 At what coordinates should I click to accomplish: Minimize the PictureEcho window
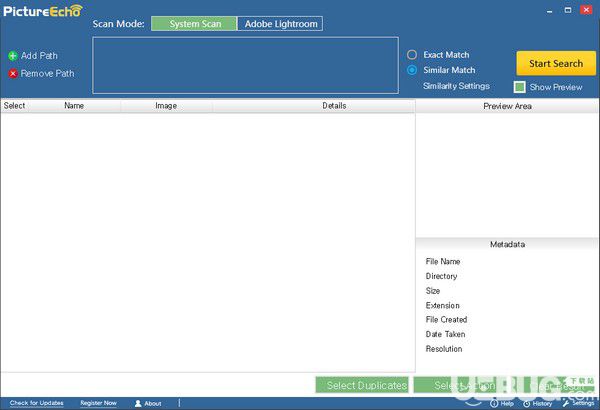[x=549, y=11]
